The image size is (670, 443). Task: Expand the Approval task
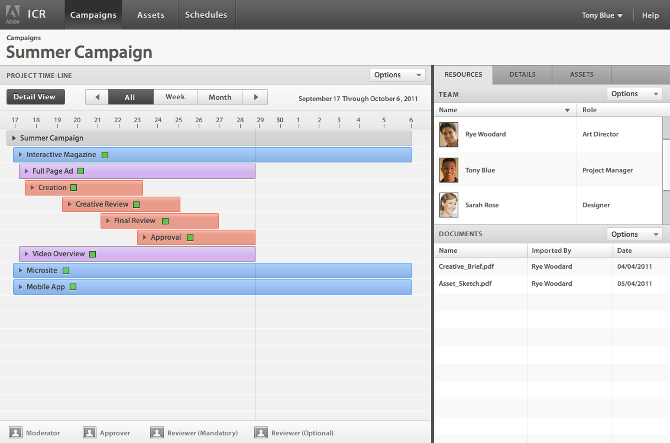click(144, 237)
